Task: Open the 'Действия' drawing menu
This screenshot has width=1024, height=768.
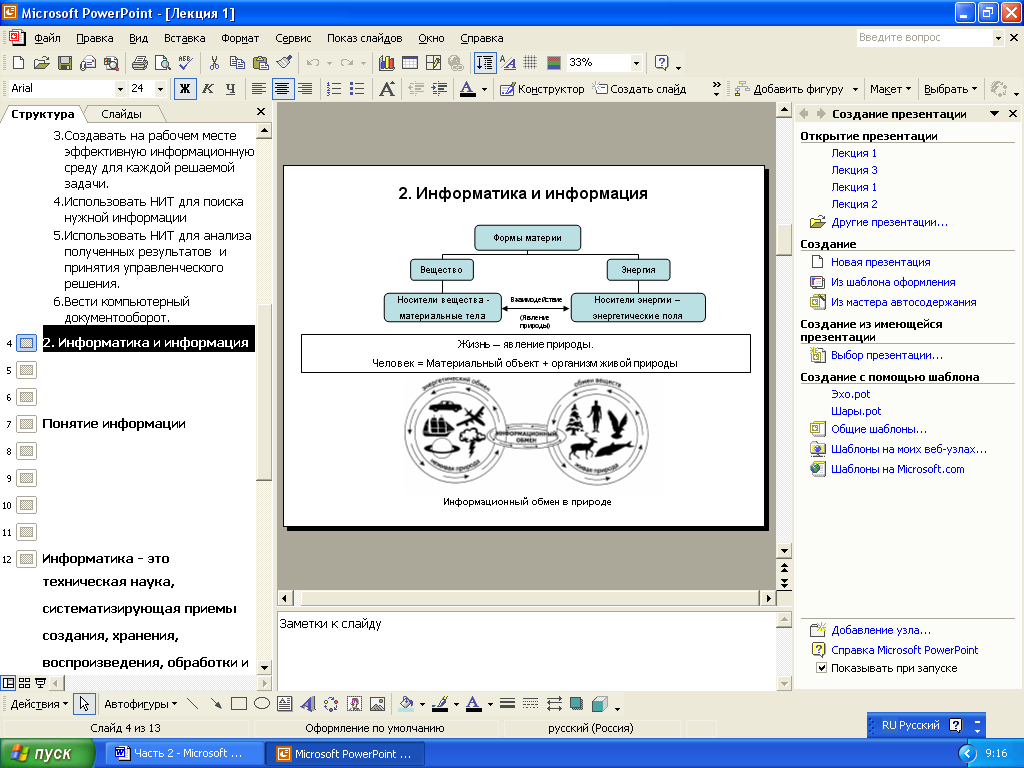Action: pyautogui.click(x=39, y=703)
